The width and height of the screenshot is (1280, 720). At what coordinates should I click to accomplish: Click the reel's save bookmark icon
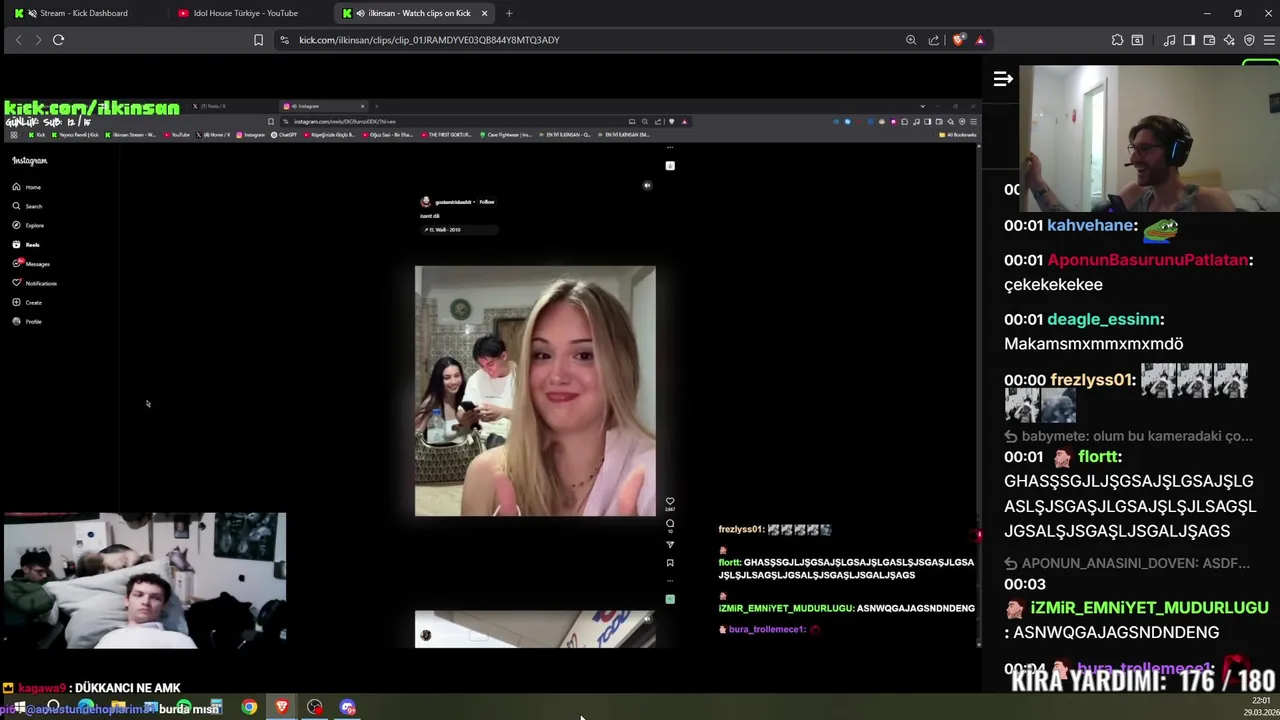tap(670, 563)
